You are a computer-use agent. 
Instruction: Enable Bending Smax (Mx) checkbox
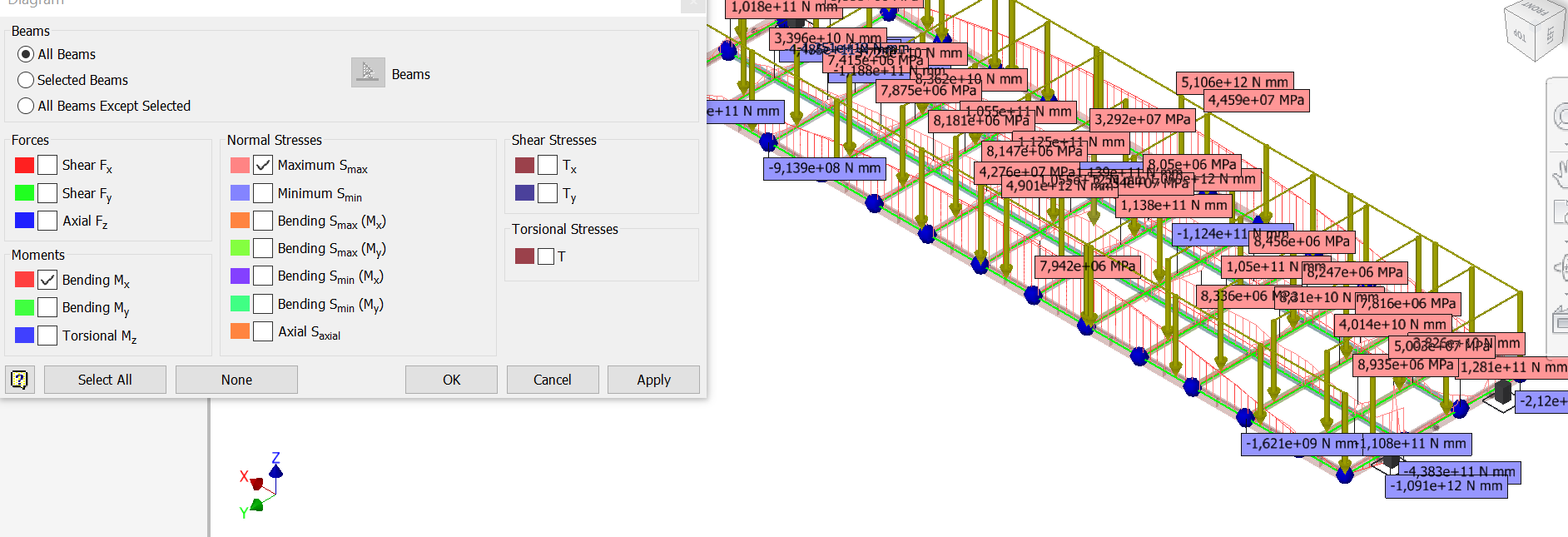tap(263, 221)
